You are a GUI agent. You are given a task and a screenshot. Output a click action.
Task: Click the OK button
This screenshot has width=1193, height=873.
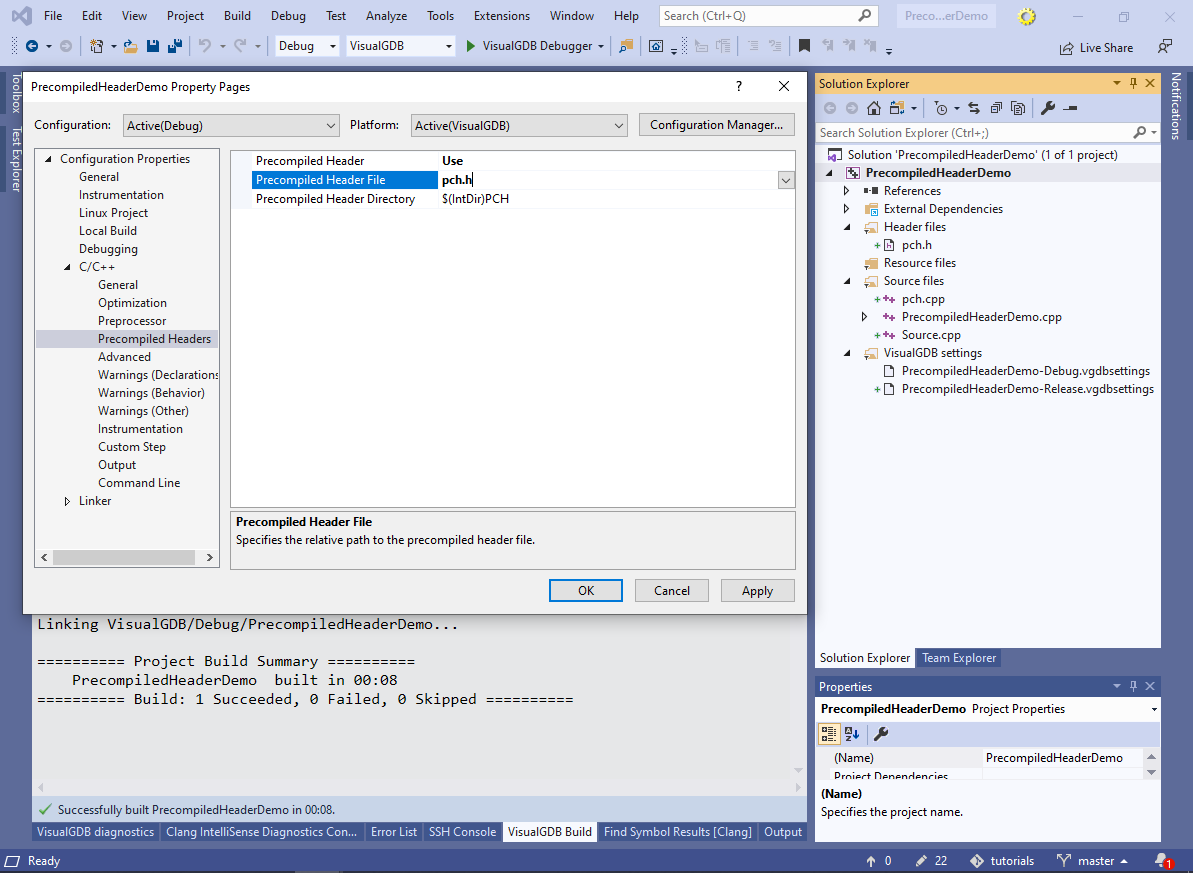[586, 591]
